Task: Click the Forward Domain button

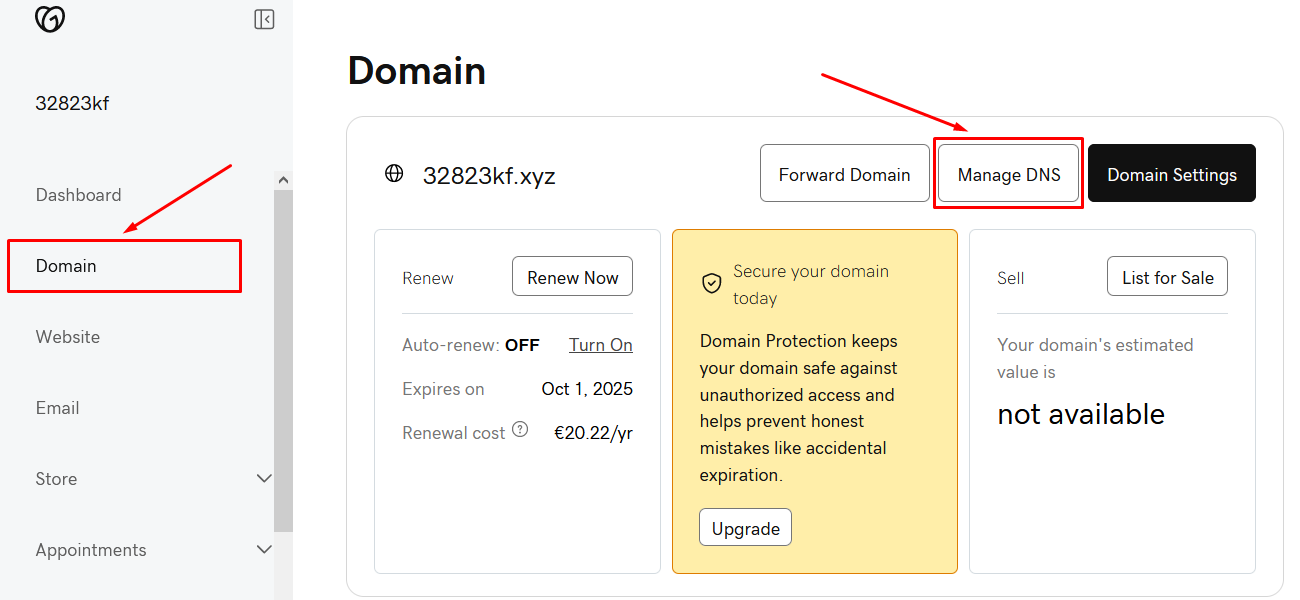Action: point(844,173)
